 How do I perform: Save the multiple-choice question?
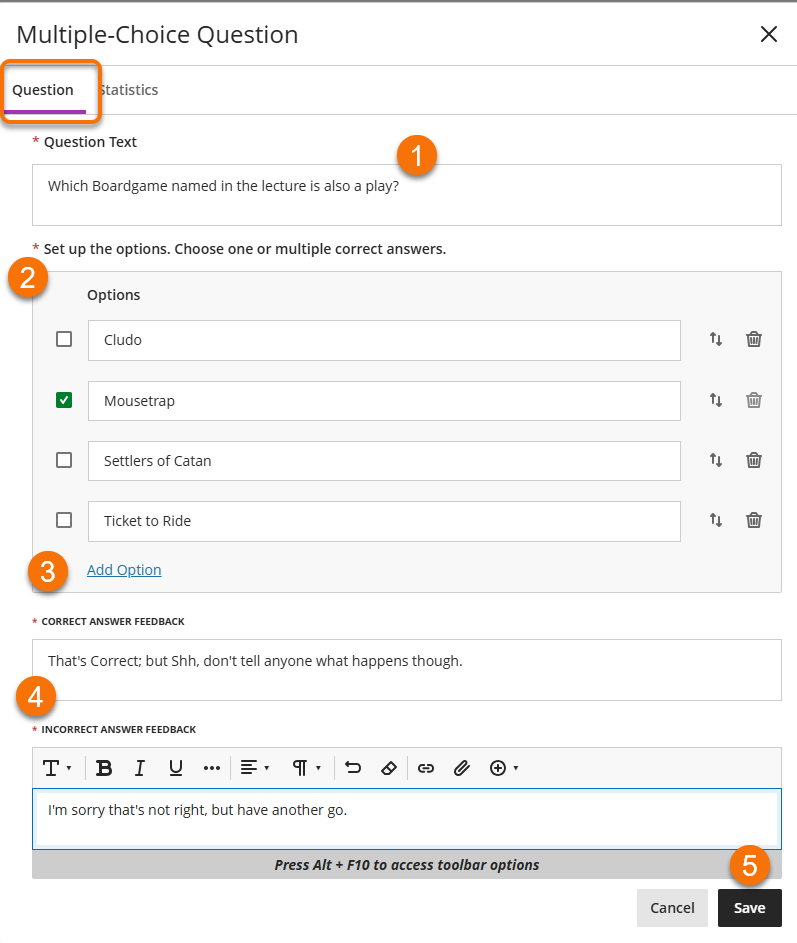[x=750, y=908]
